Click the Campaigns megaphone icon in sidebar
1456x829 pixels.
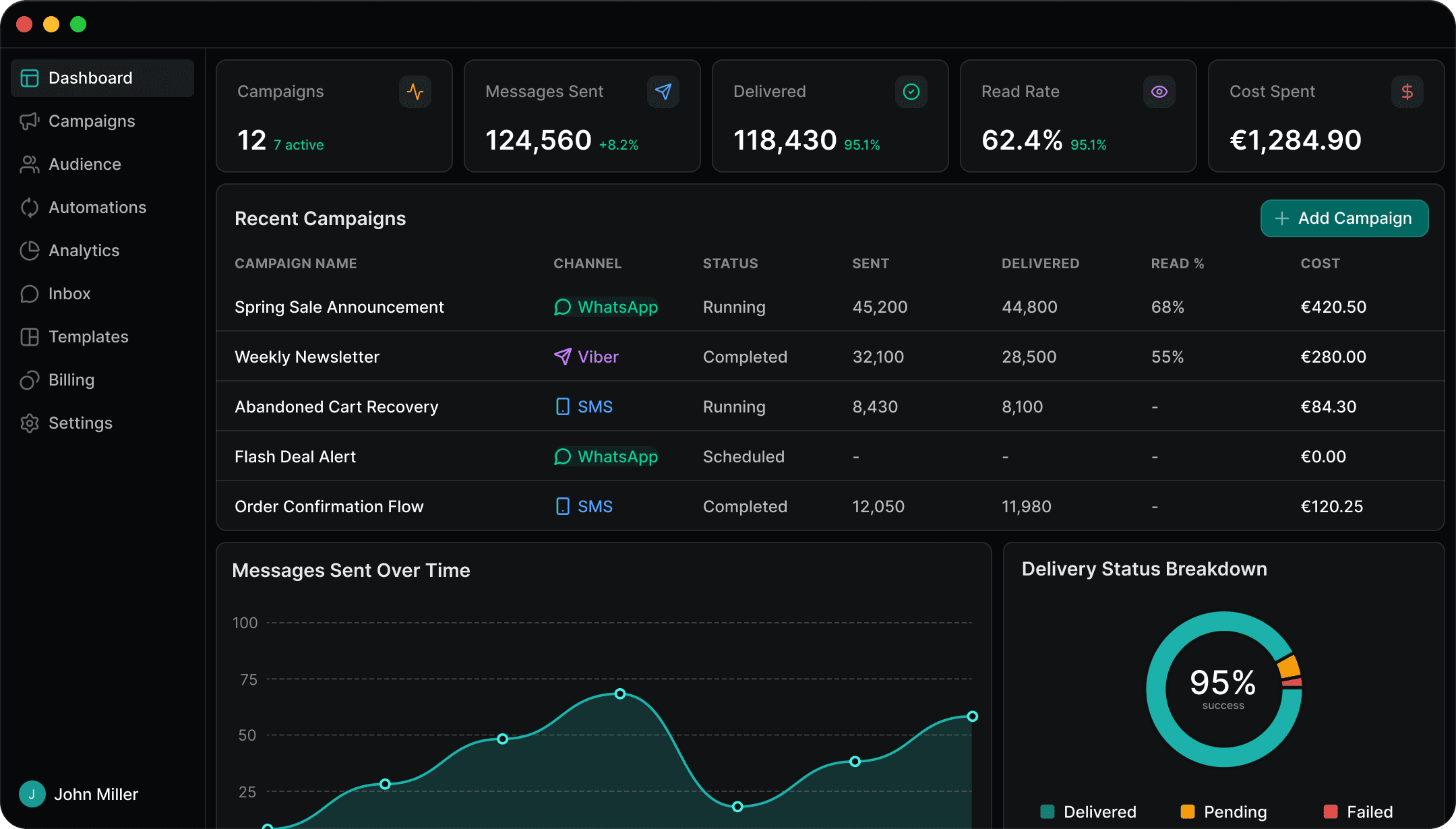[30, 121]
